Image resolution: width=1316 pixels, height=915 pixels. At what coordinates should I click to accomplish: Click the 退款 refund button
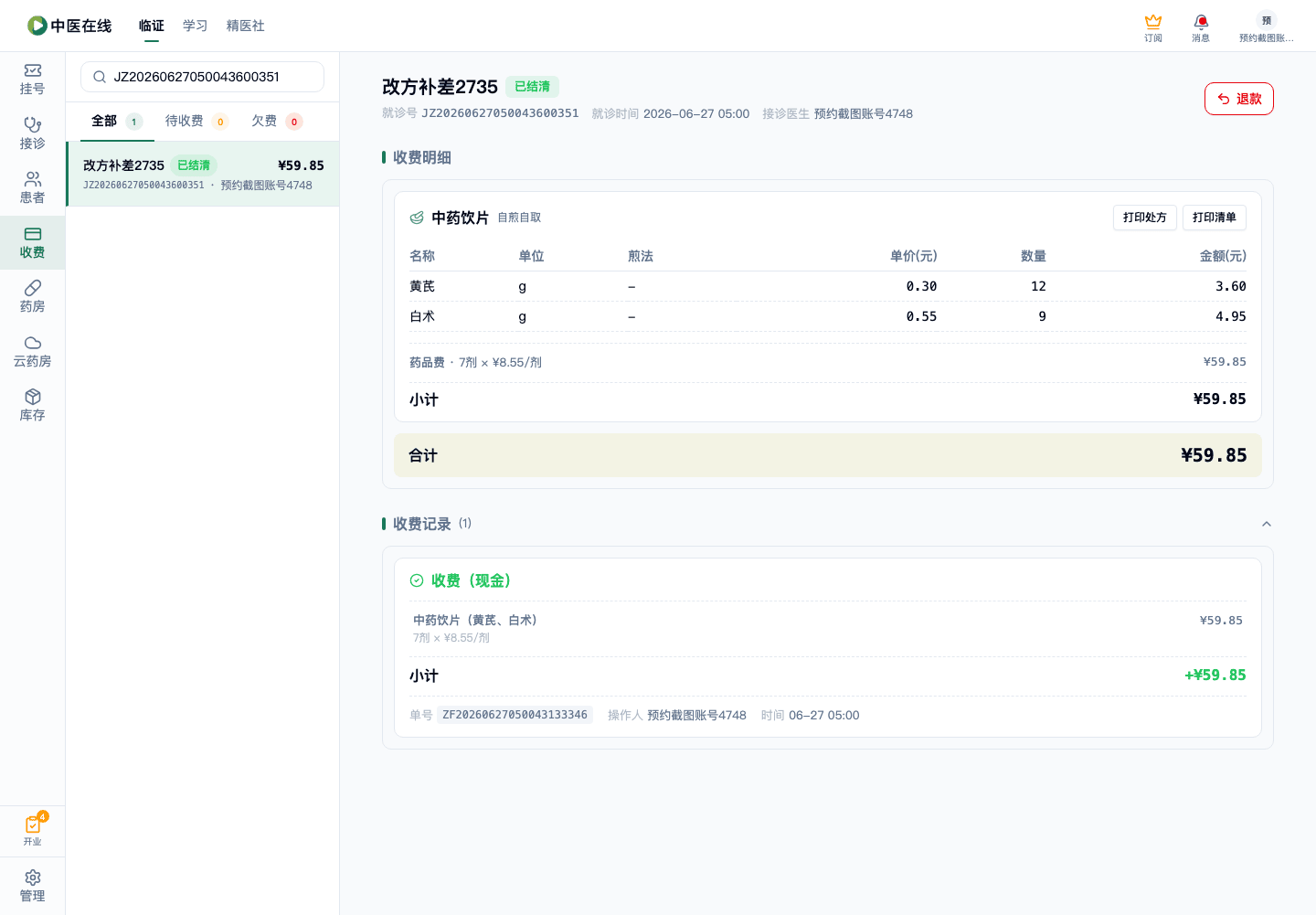pyautogui.click(x=1239, y=99)
